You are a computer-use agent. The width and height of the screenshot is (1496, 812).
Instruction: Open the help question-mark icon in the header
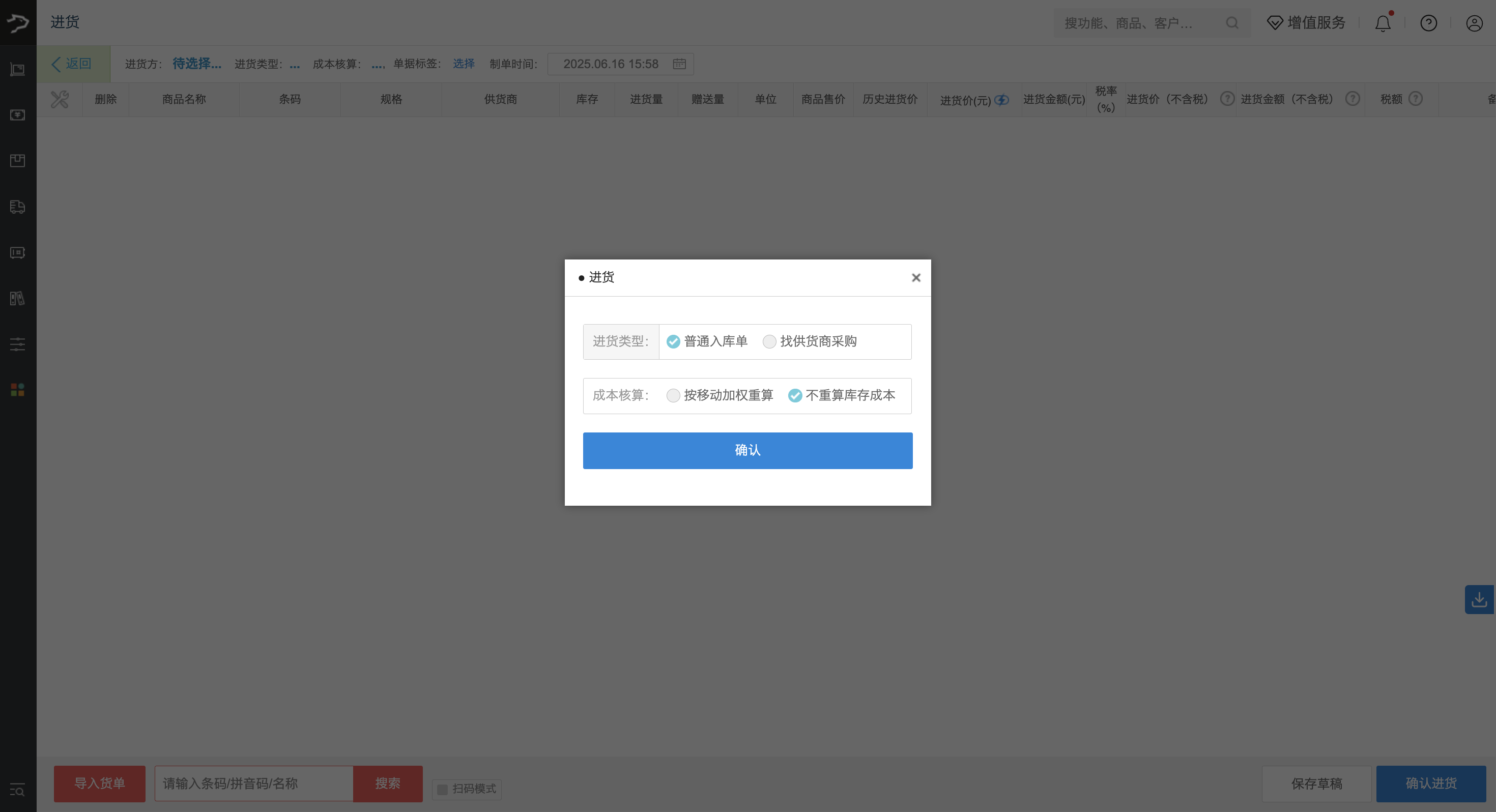click(x=1429, y=23)
